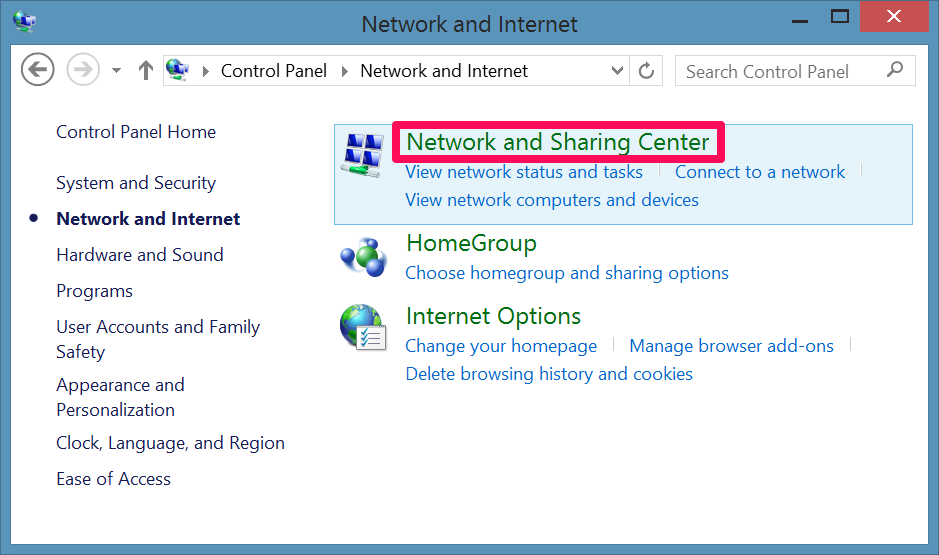Close the Network and Internet window

click(893, 16)
